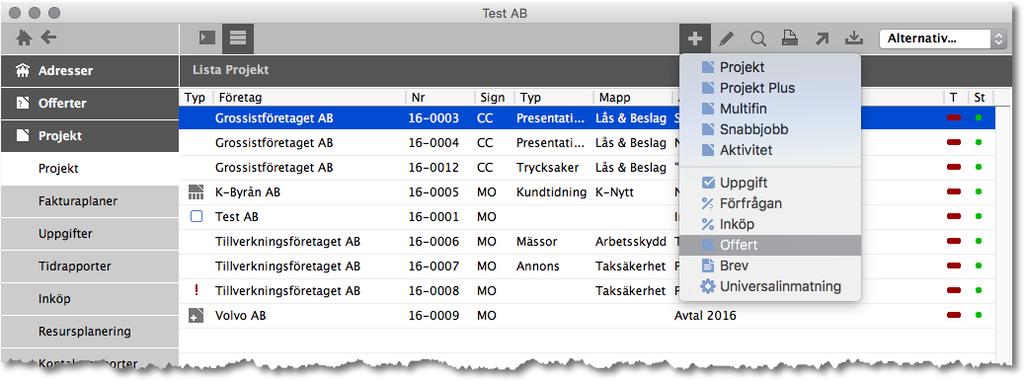Click the plus-document icon on Volvo AB row
Screen dimensions: 1024x381
pyautogui.click(x=196, y=316)
